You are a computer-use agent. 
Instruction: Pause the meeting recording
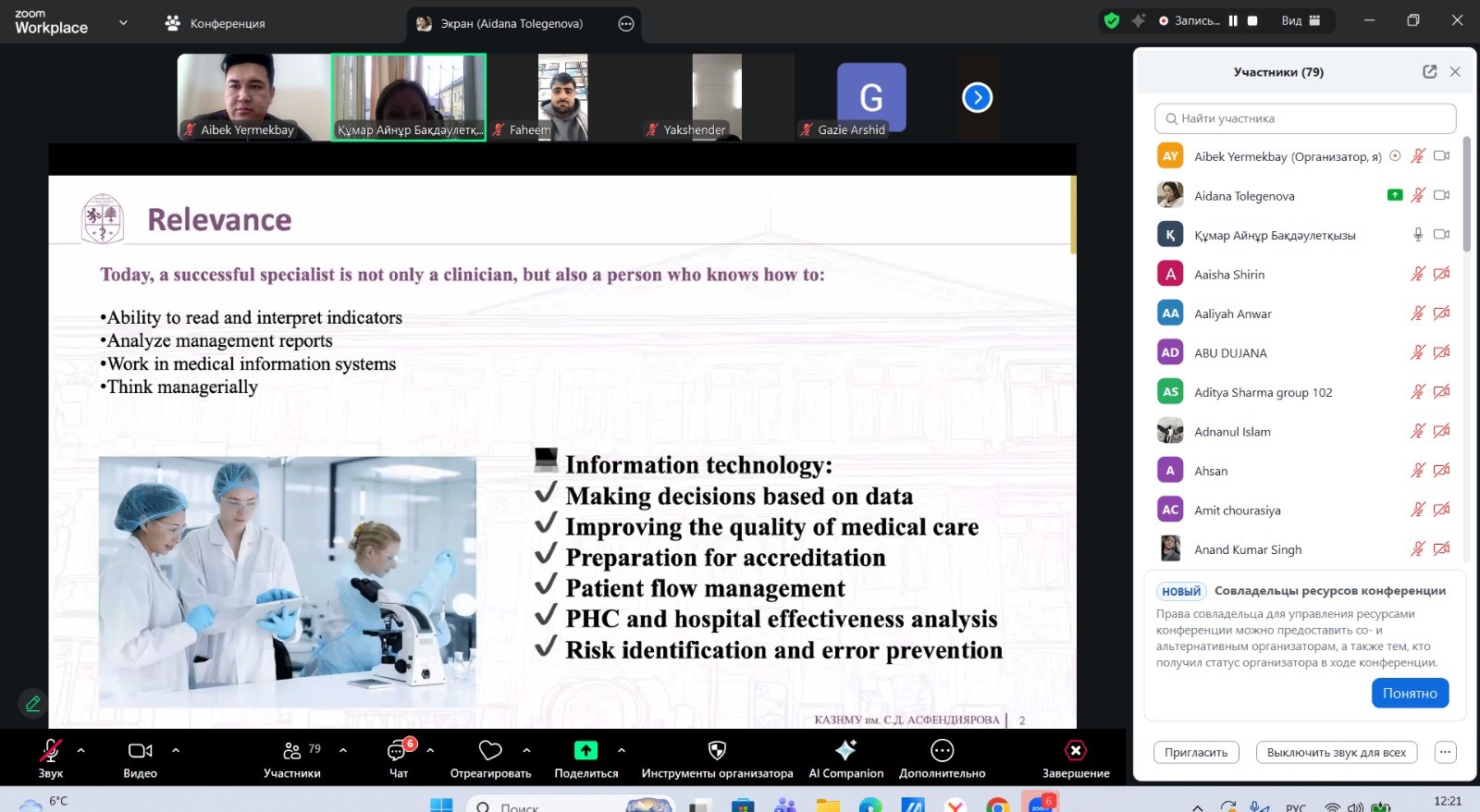pos(1233,20)
